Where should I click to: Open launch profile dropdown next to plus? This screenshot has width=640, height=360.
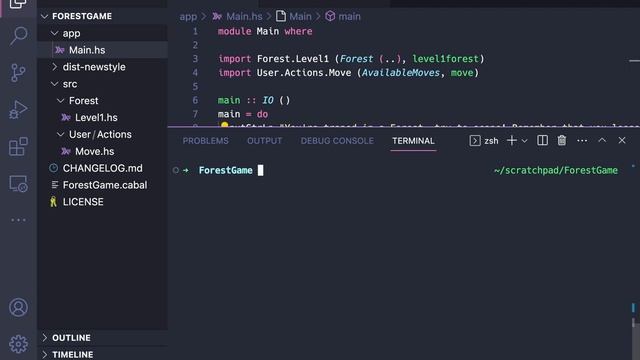pos(524,141)
